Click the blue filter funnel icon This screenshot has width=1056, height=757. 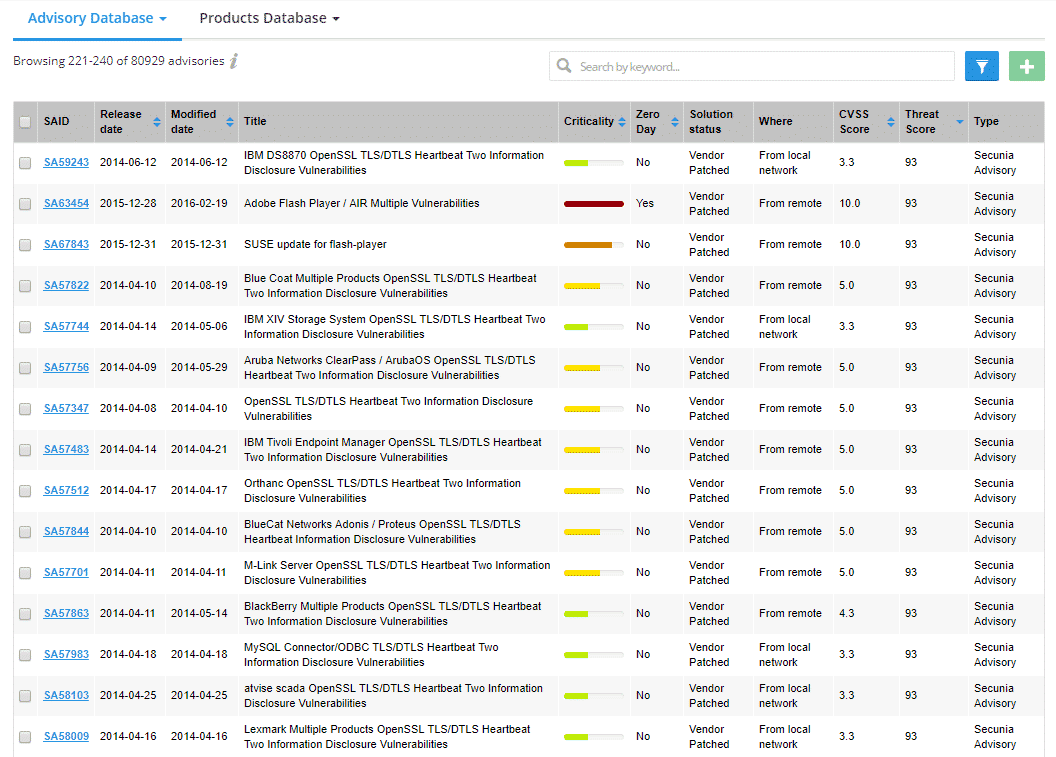pos(981,66)
